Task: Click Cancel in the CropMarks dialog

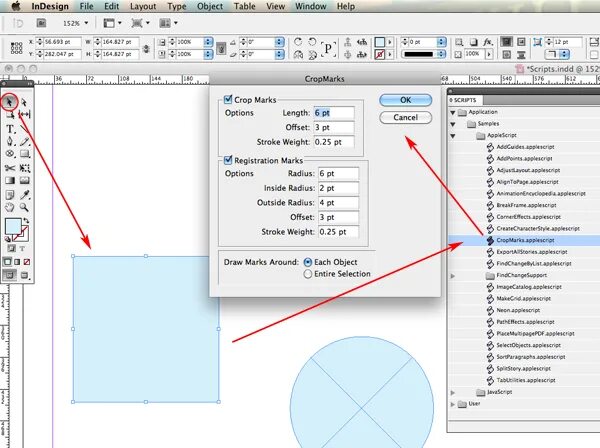Action: pos(406,117)
